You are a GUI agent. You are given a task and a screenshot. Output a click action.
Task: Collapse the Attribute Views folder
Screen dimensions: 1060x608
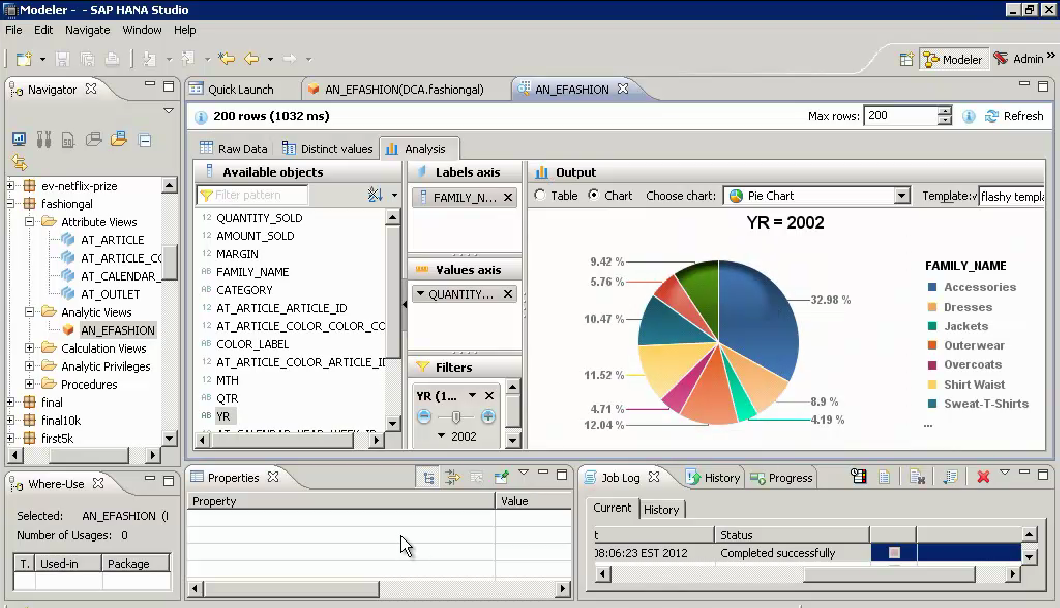pyautogui.click(x=30, y=222)
